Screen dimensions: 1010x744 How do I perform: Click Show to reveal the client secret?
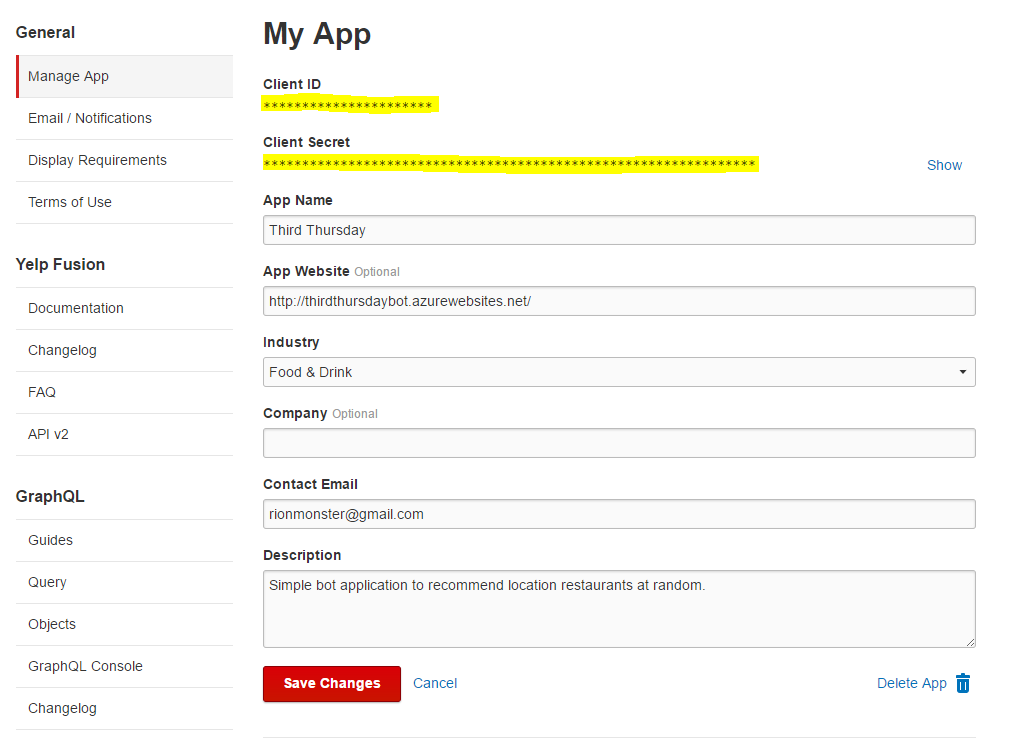coord(944,165)
